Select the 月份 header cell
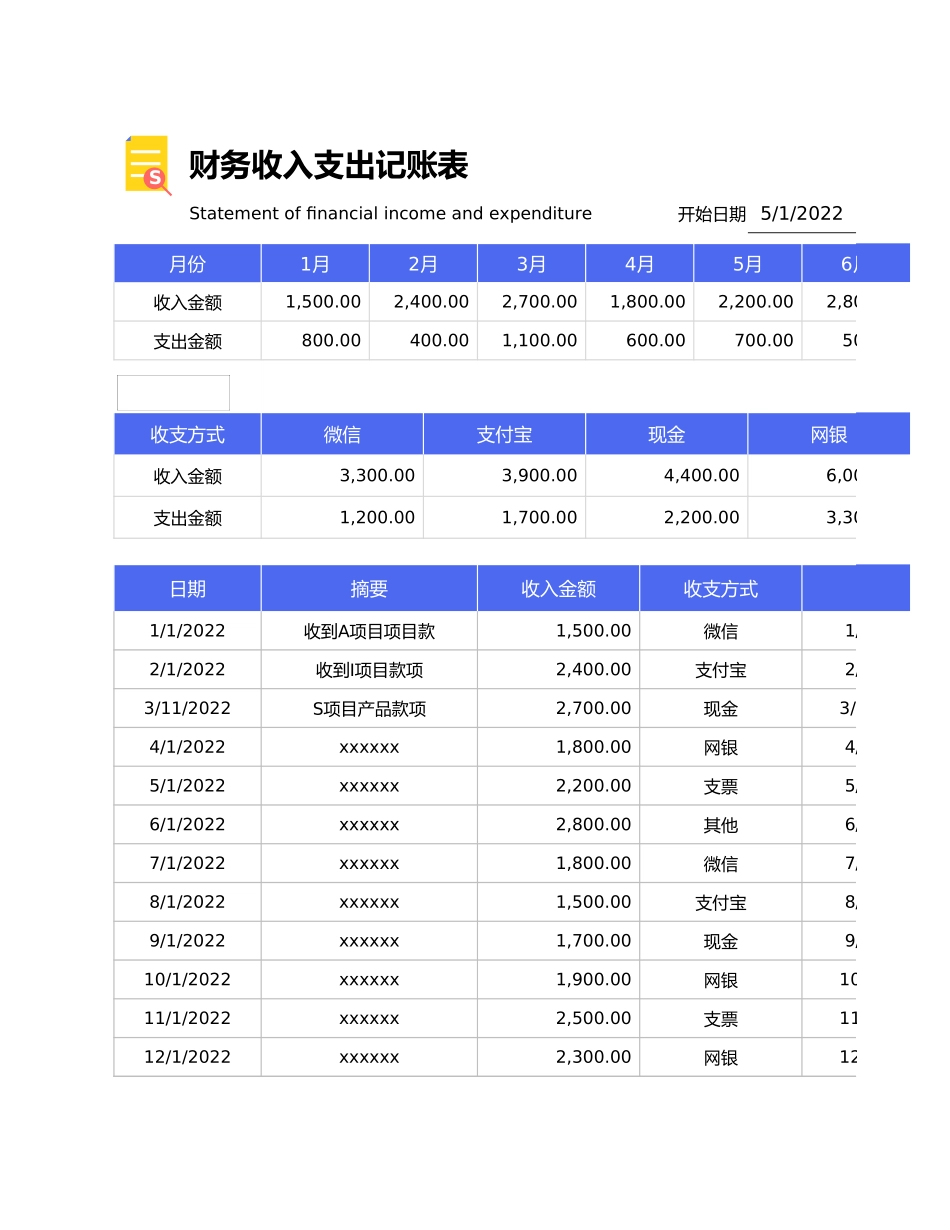Image resolution: width=950 pixels, height=1230 pixels. coord(187,263)
